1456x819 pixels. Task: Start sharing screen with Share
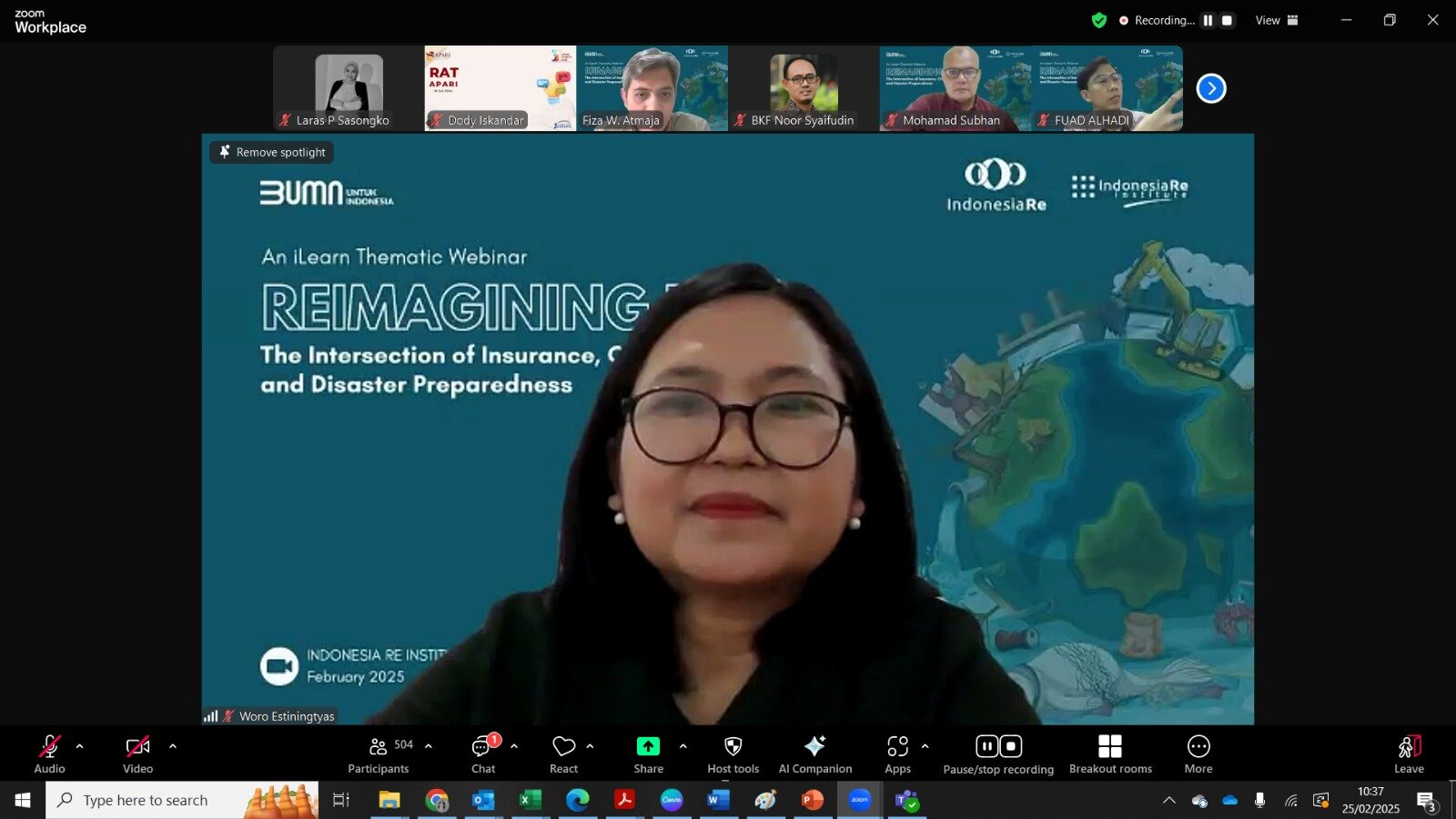[648, 754]
